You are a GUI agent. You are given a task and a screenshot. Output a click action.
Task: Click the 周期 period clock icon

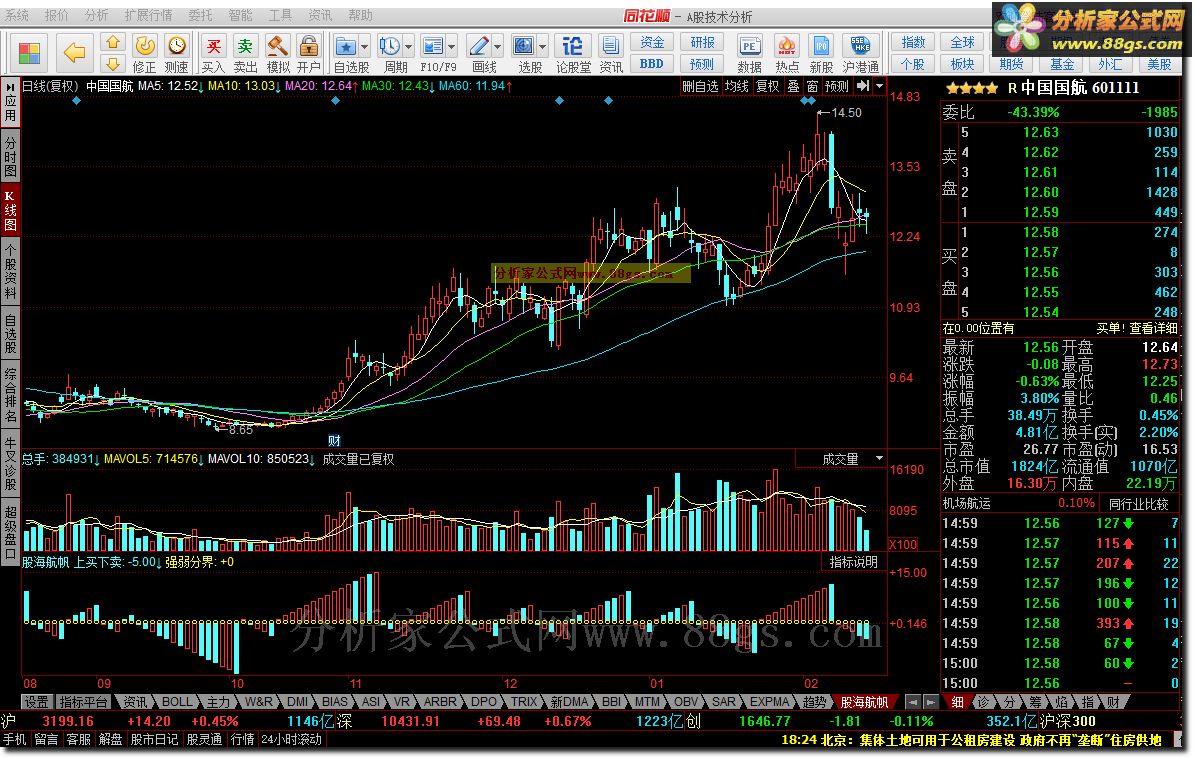point(390,46)
